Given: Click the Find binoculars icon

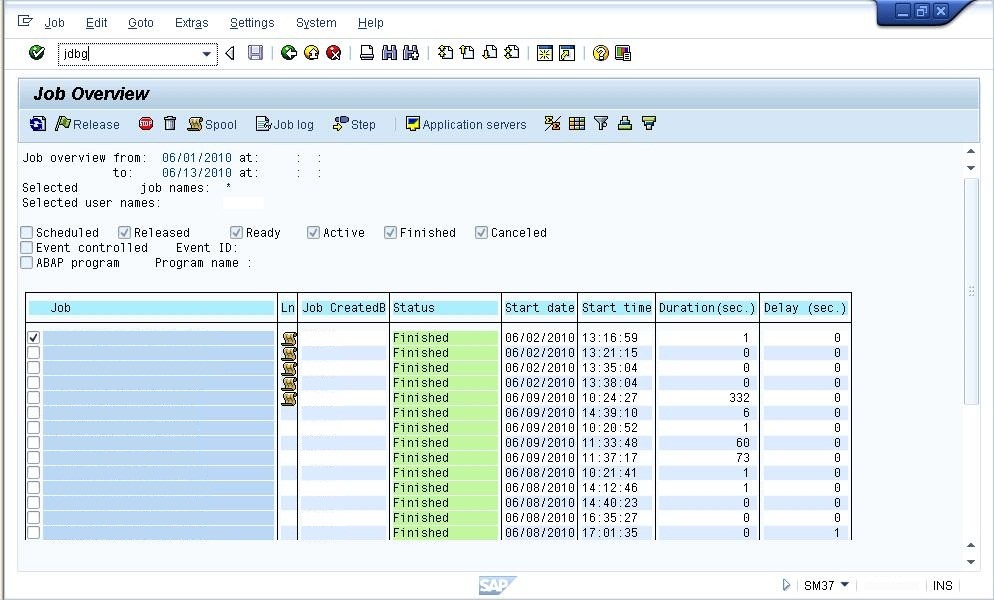Looking at the screenshot, I should (x=389, y=53).
